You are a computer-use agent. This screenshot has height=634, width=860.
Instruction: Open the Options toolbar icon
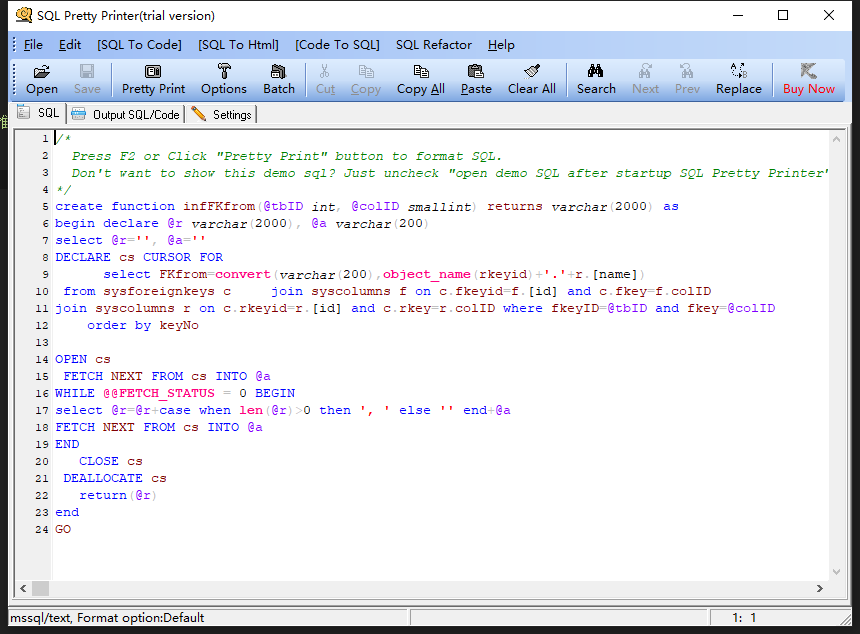coord(224,80)
